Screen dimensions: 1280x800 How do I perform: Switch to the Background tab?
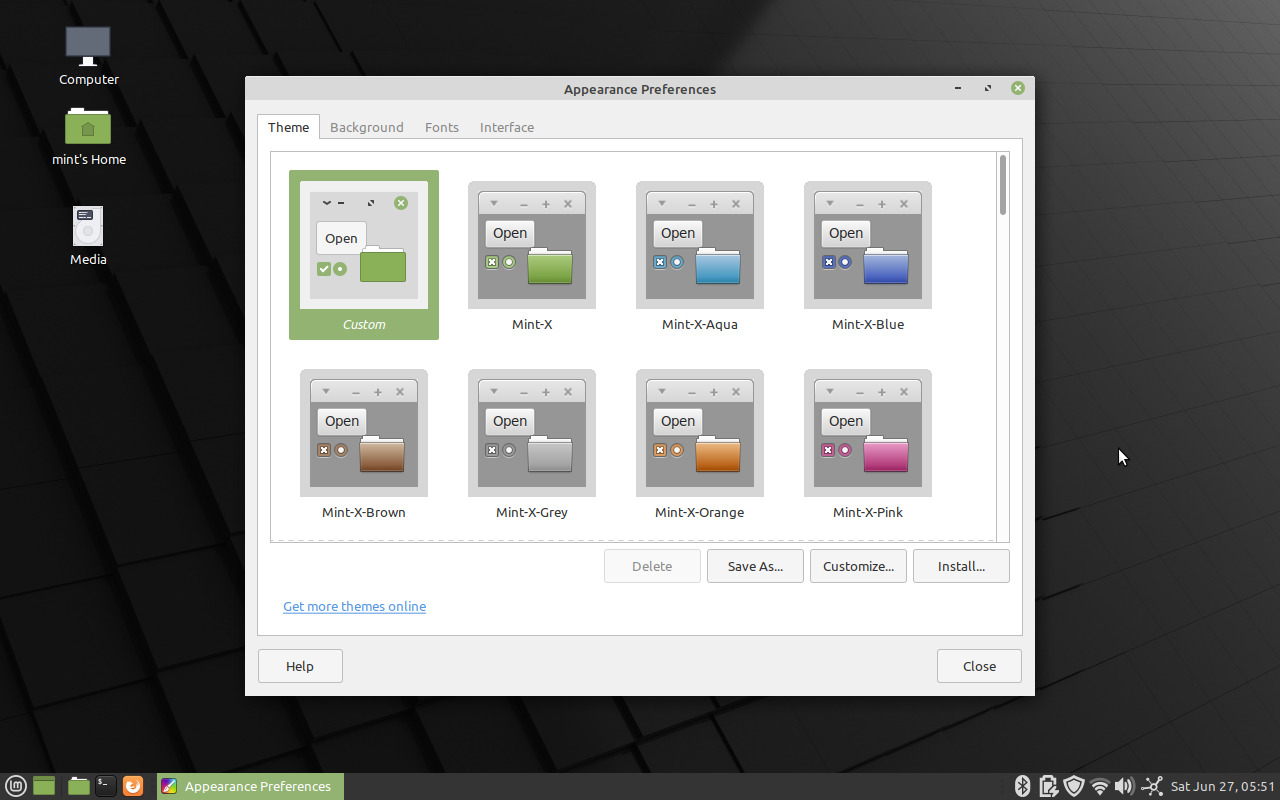367,127
